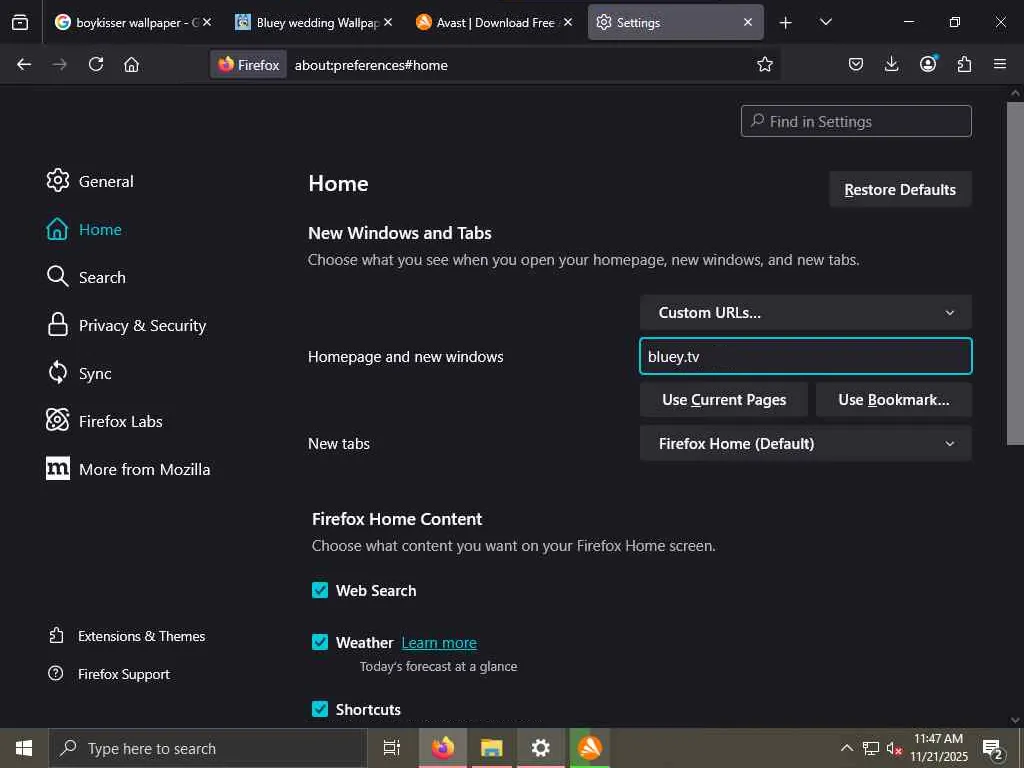The width and height of the screenshot is (1024, 768).
Task: Open Windows Start menu
Action: (24, 748)
